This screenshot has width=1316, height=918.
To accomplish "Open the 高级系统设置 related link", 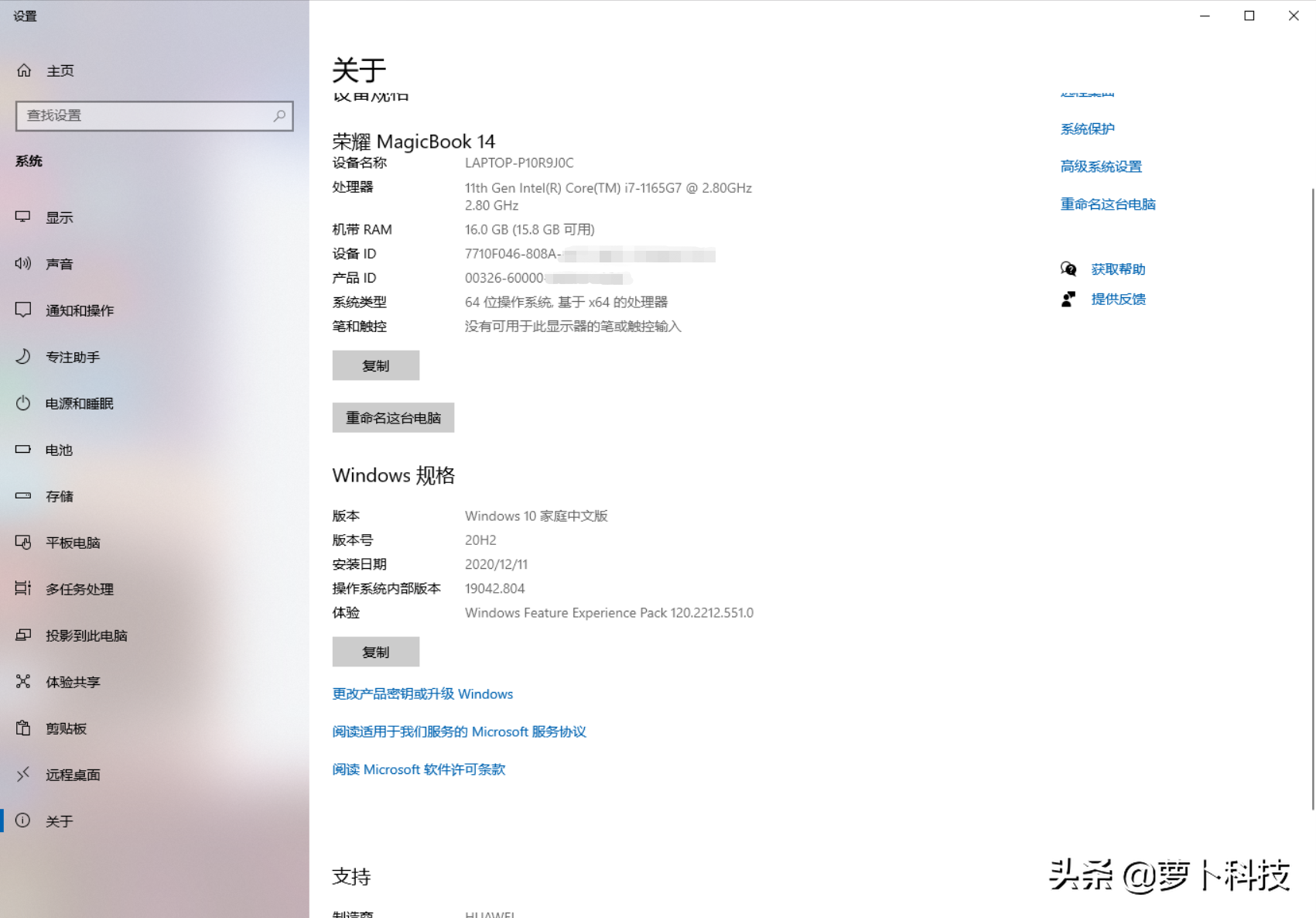I will [x=1101, y=166].
